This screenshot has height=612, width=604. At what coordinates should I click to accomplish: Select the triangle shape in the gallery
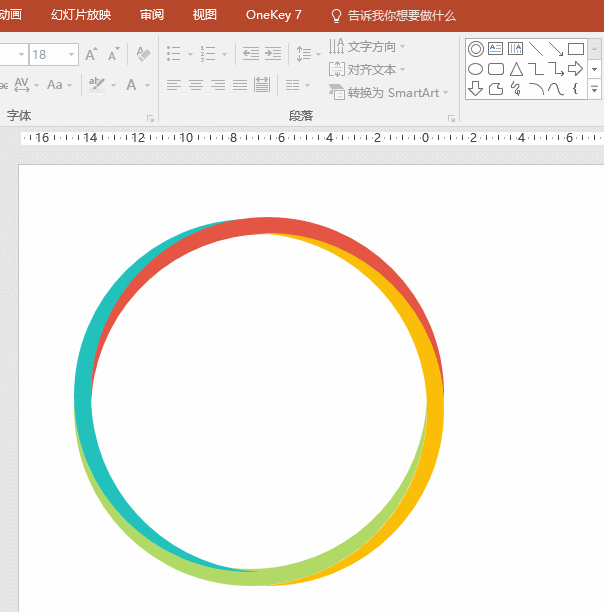point(516,69)
